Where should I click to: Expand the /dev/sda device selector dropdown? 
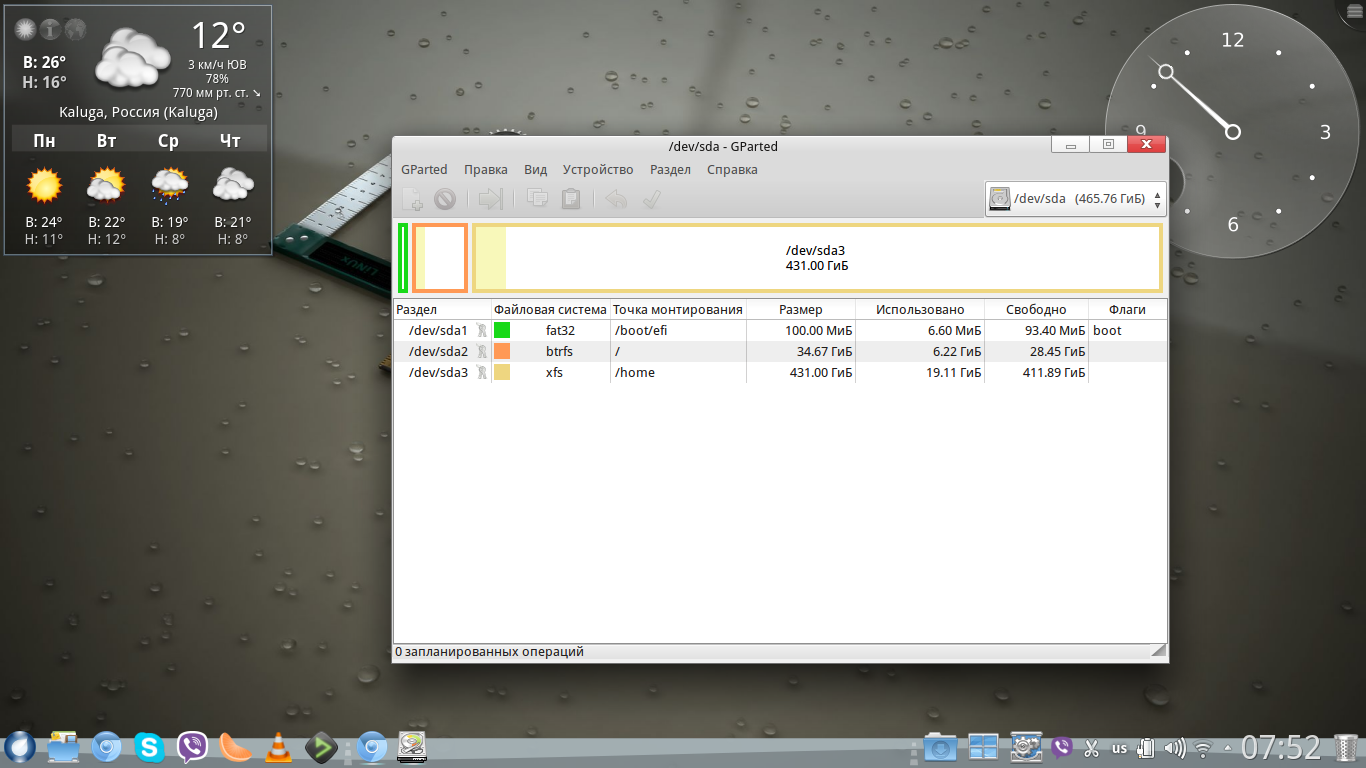click(1075, 199)
